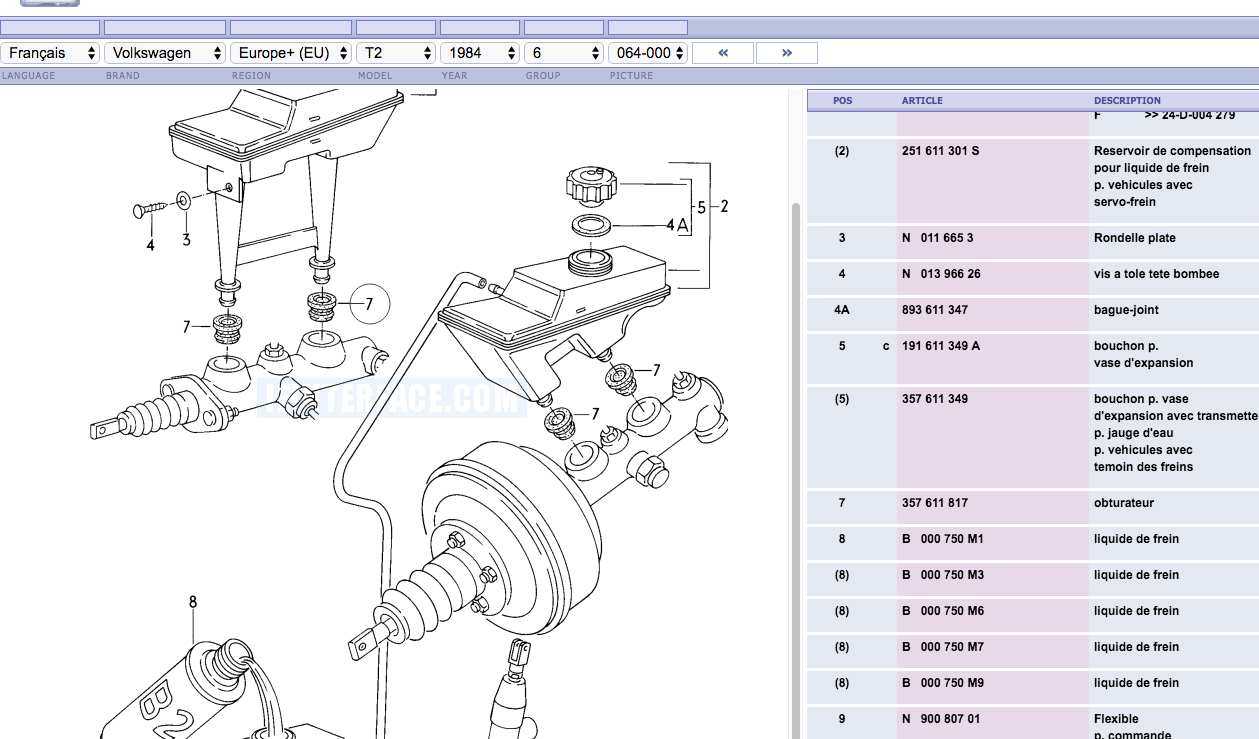1259x739 pixels.
Task: Select the obturateur row 357 611 817
Action: (934, 503)
